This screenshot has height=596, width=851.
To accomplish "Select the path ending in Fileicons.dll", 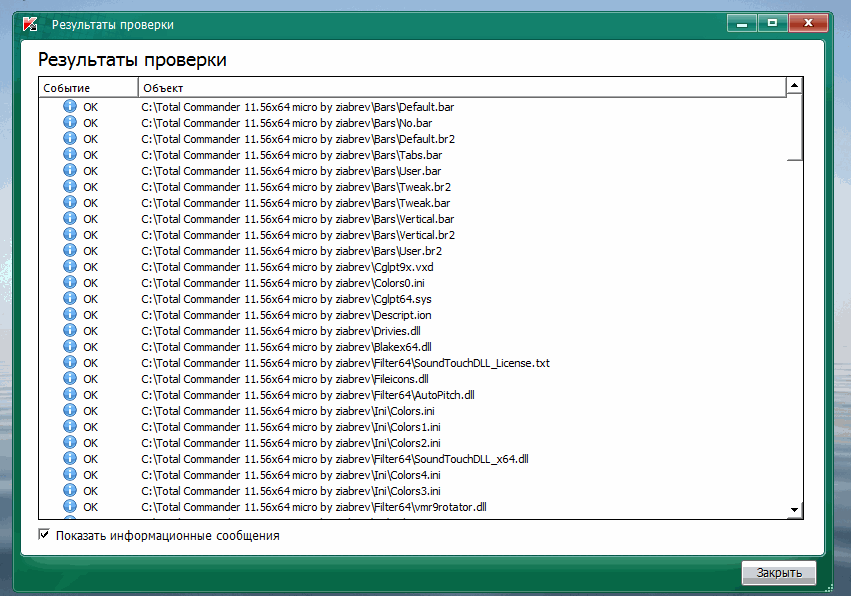I will coord(284,379).
